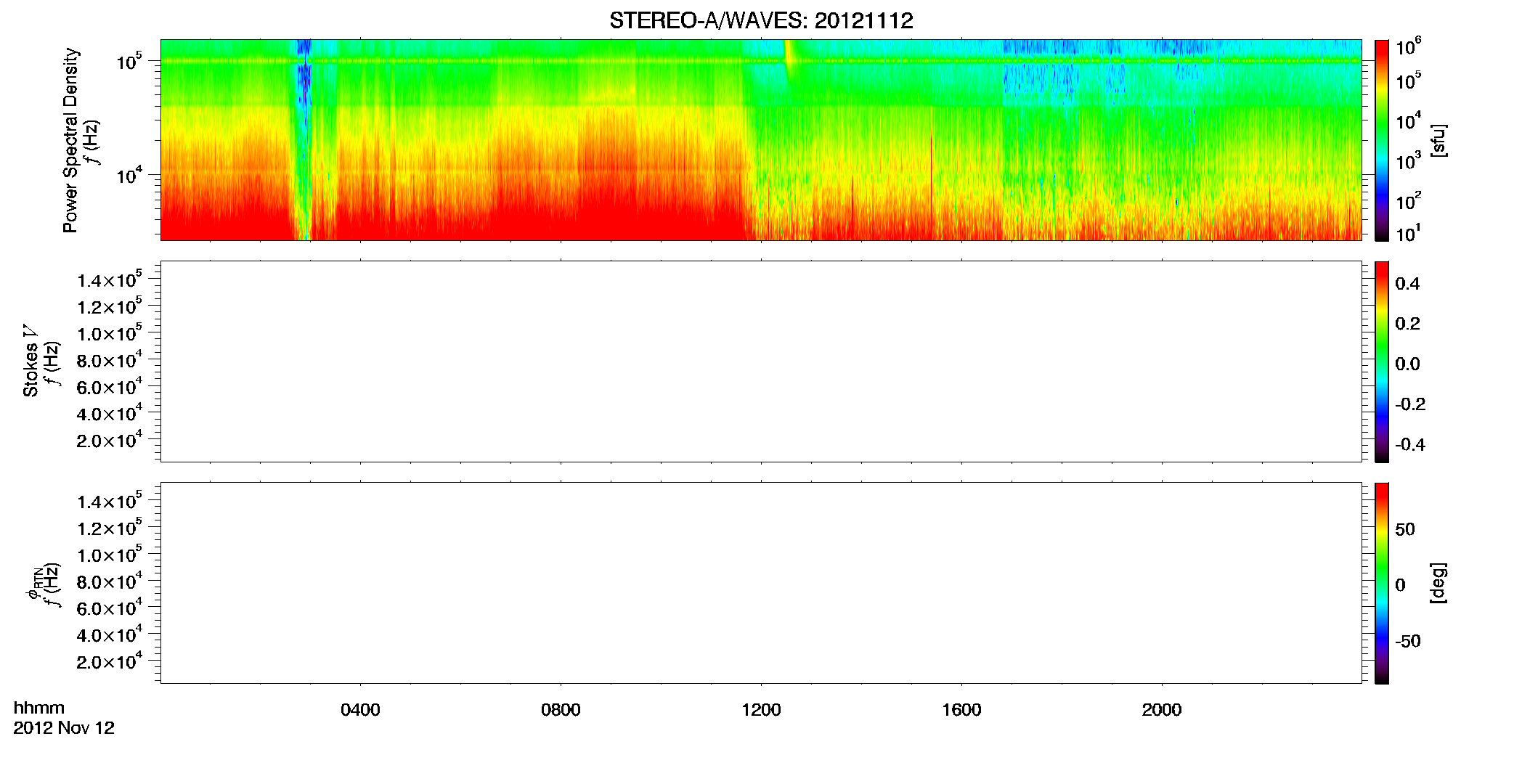This screenshot has width=1522, height=784.
Task: Click the 10^4 frequency tick on the top panel
Action: click(129, 175)
